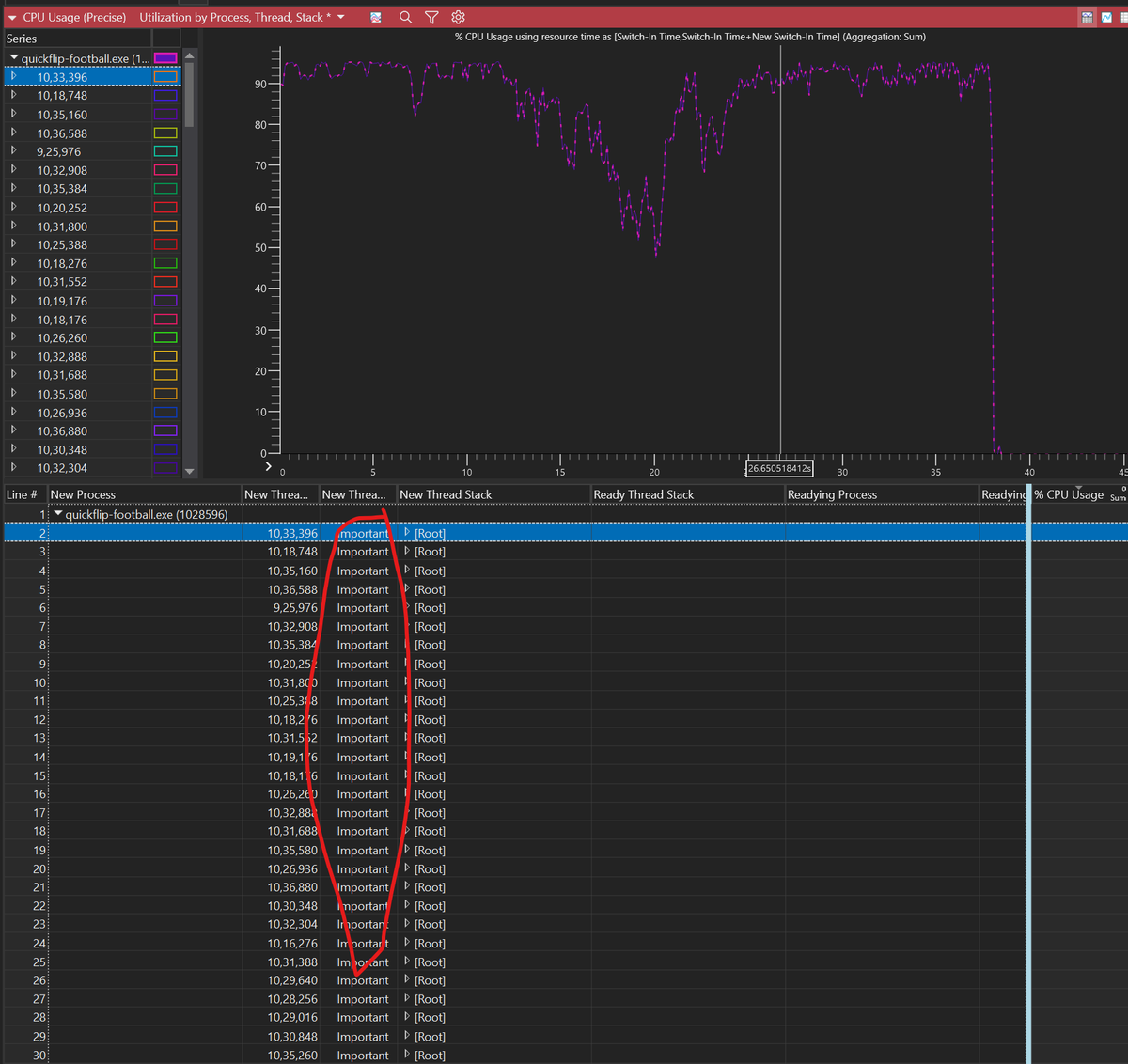Select series 10,32,908 in Series list

(62, 170)
